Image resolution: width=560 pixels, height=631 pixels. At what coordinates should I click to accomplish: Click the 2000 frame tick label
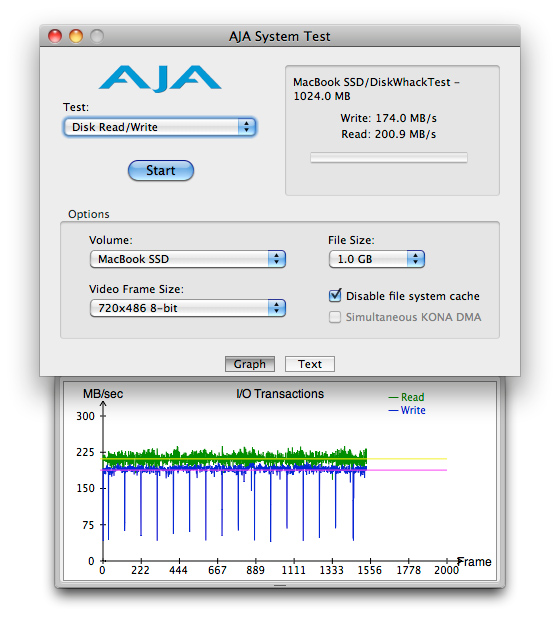point(447,571)
